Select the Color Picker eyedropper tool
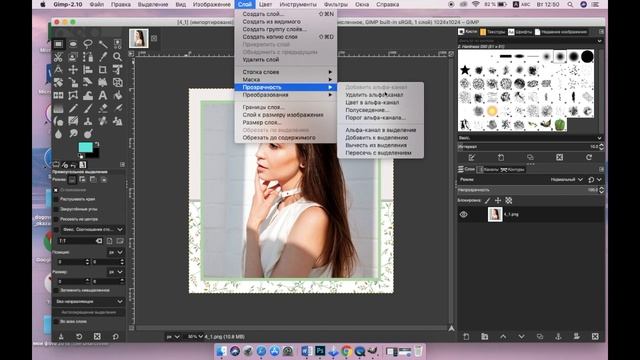This screenshot has height=360, width=640. tap(102, 57)
